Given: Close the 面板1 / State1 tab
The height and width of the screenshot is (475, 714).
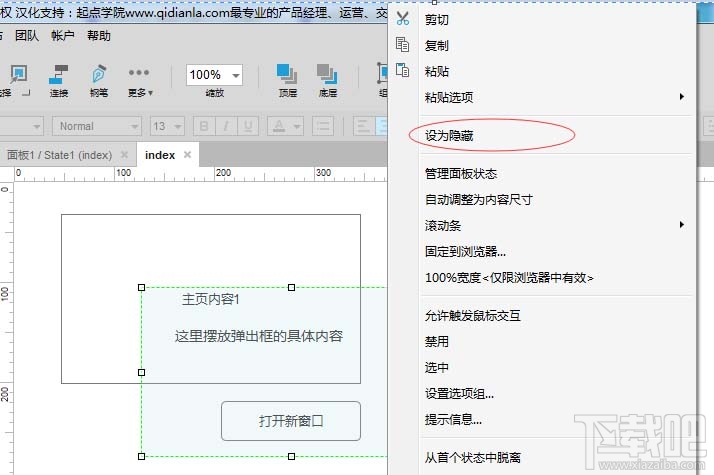Looking at the screenshot, I should 124,155.
